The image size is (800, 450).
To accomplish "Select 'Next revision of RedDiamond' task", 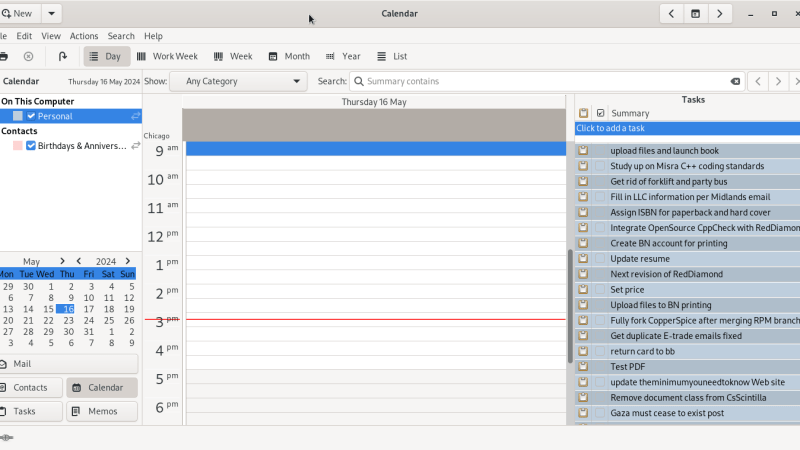I will coord(666,274).
